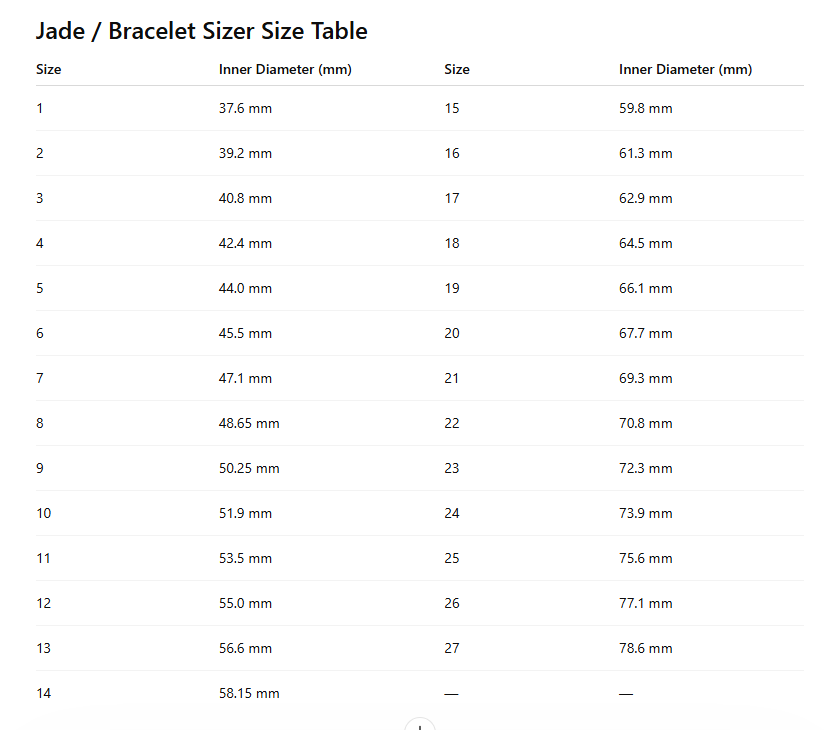Screen dimensions: 834x730
Task: Click the Jade / Bracelet Sizer Size Table heading
Action: (x=201, y=31)
